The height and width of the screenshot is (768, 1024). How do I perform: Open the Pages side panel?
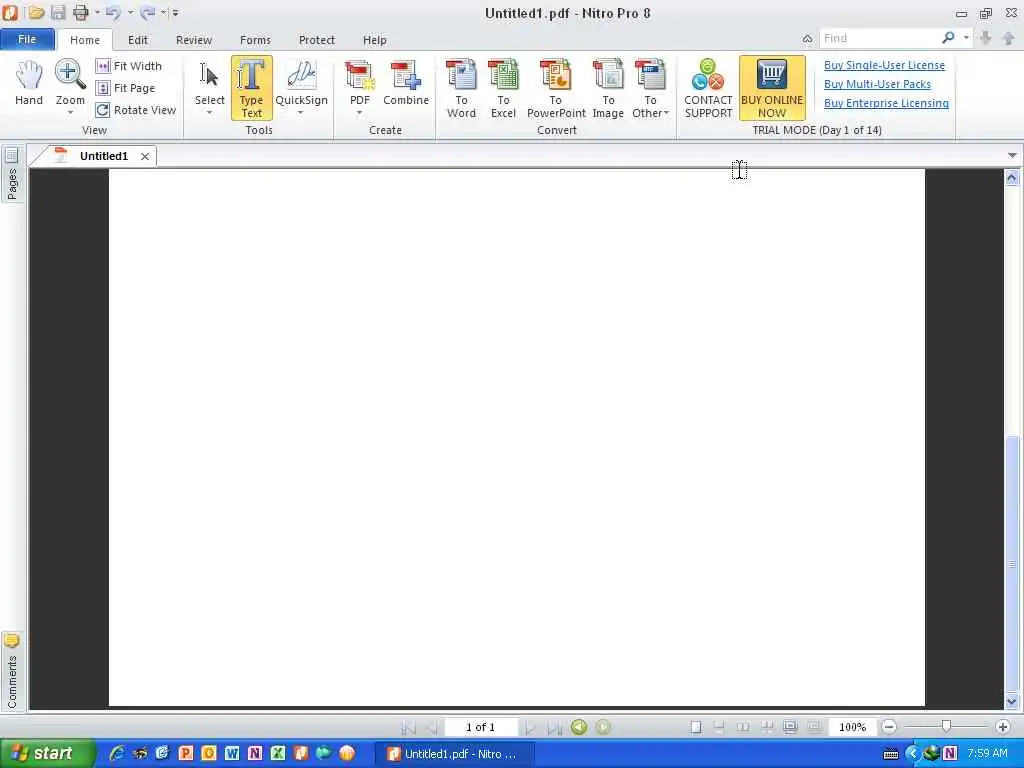[12, 174]
